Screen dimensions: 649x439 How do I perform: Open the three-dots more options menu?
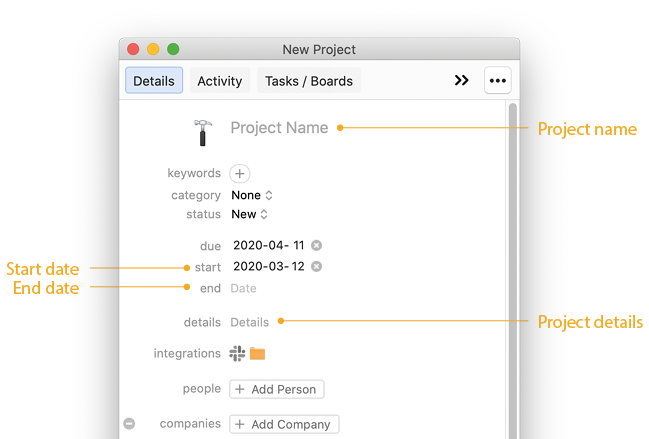click(x=498, y=80)
